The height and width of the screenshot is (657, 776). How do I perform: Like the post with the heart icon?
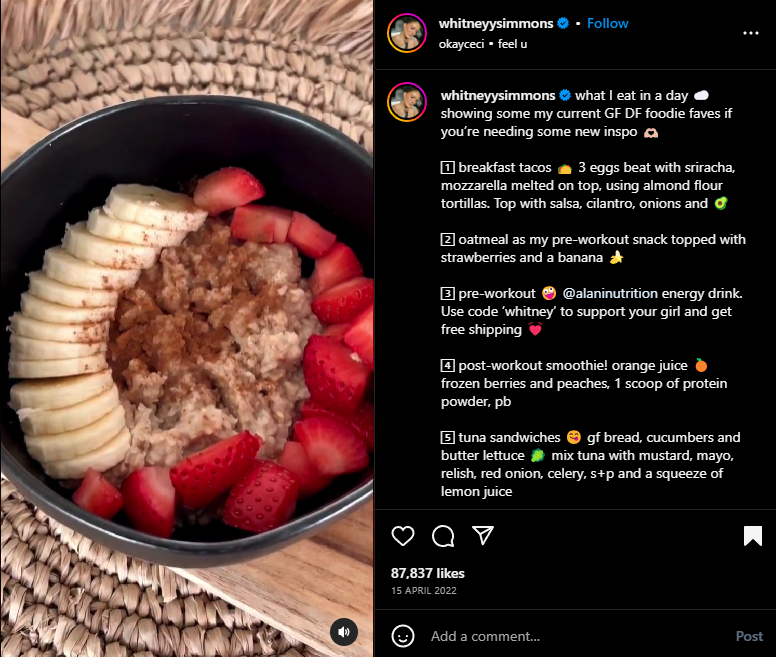click(x=403, y=536)
